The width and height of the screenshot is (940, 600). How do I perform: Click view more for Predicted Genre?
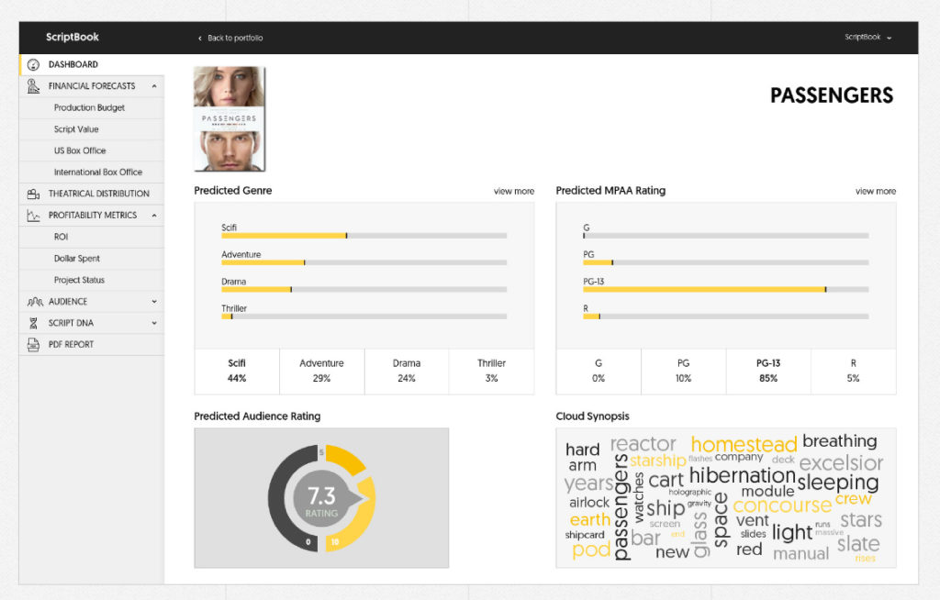pos(513,191)
